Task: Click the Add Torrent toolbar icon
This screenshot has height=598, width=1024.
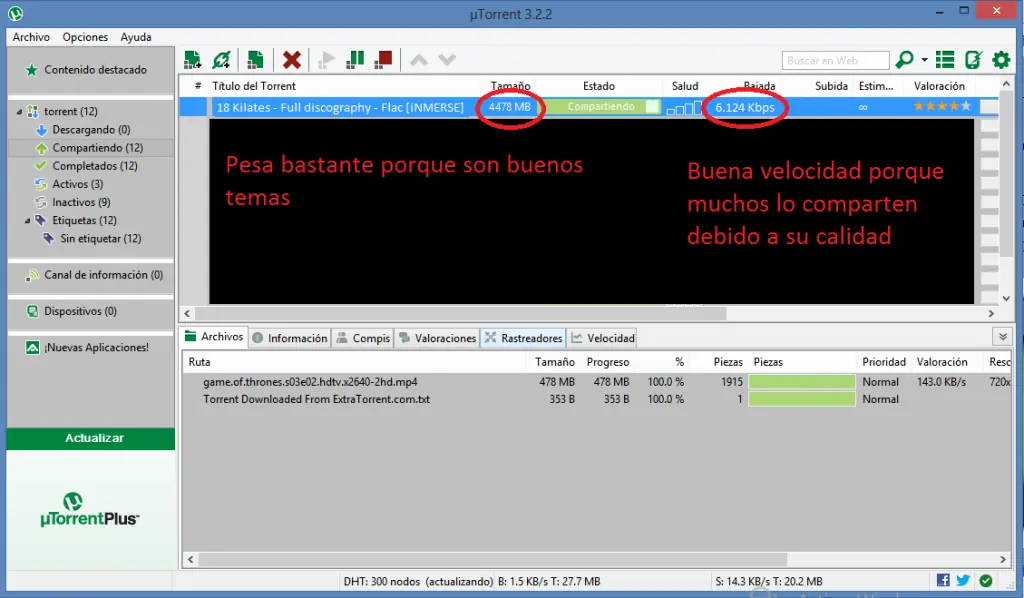Action: pos(192,60)
